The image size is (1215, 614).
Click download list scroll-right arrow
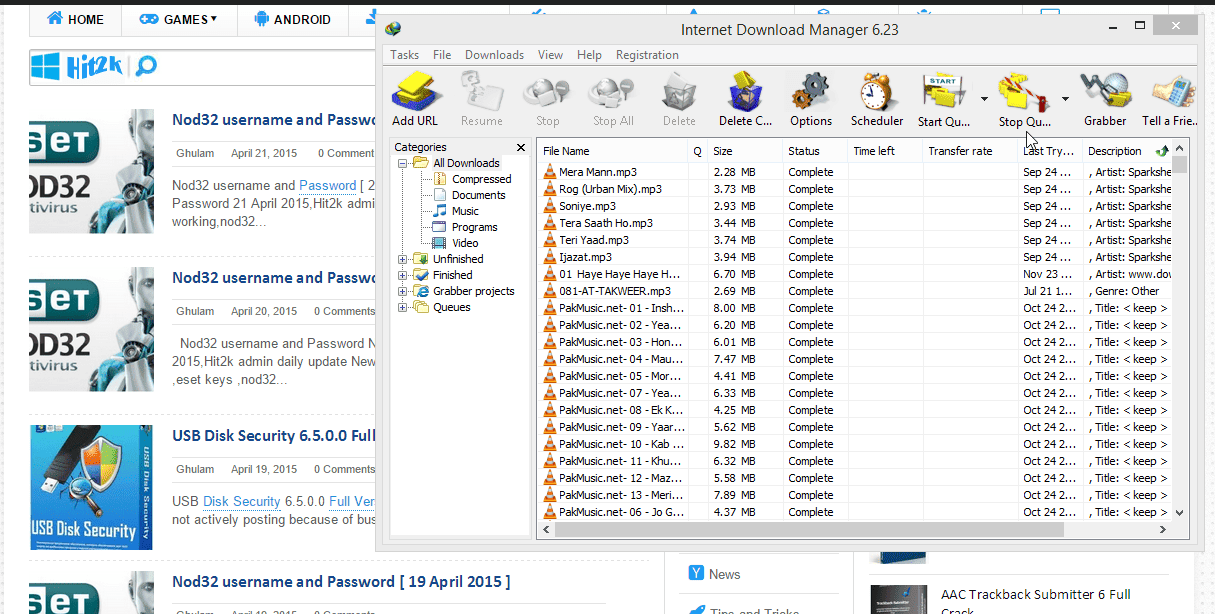tap(1163, 529)
